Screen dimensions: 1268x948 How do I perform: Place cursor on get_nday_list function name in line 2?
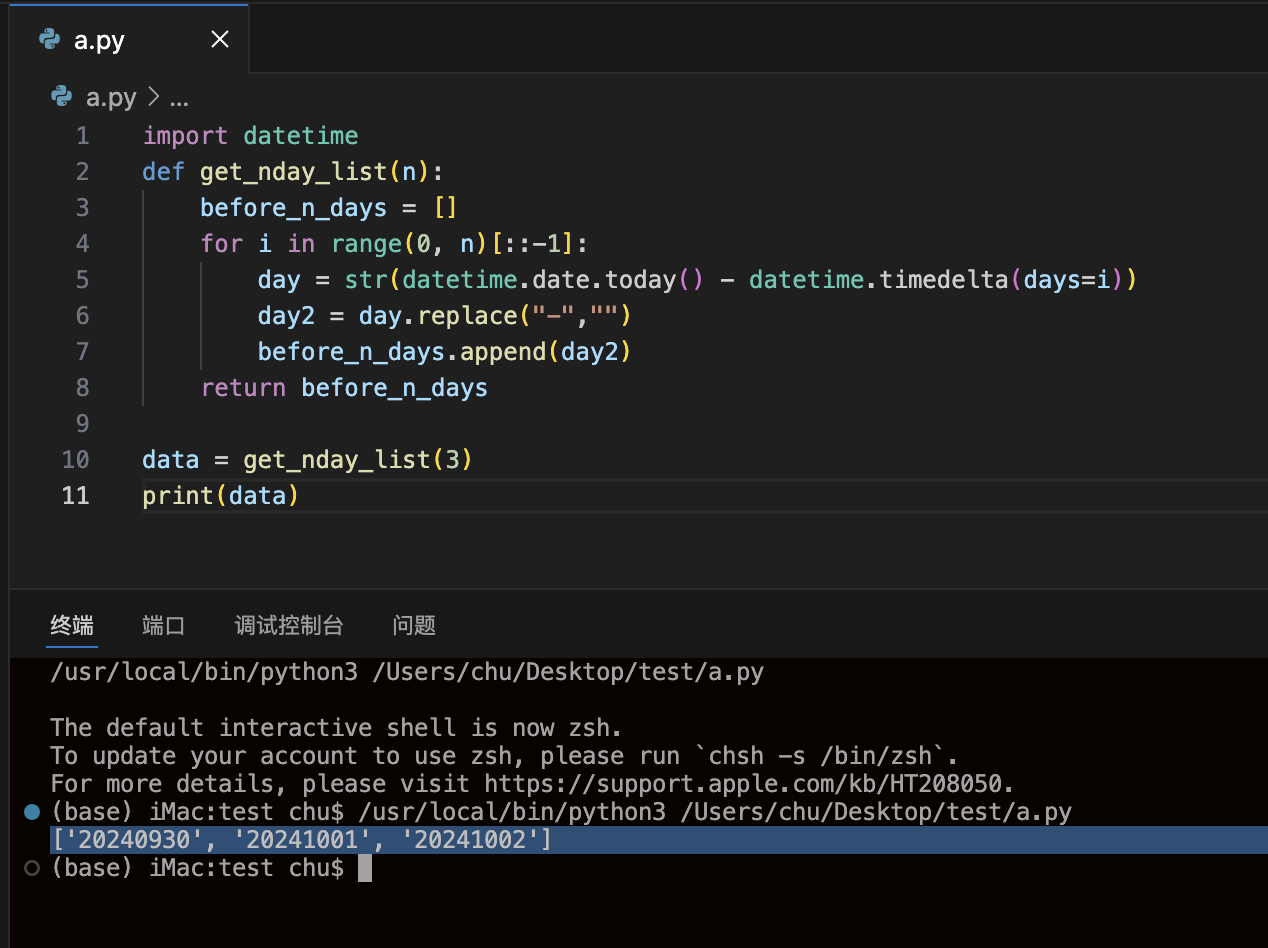[x=293, y=171]
